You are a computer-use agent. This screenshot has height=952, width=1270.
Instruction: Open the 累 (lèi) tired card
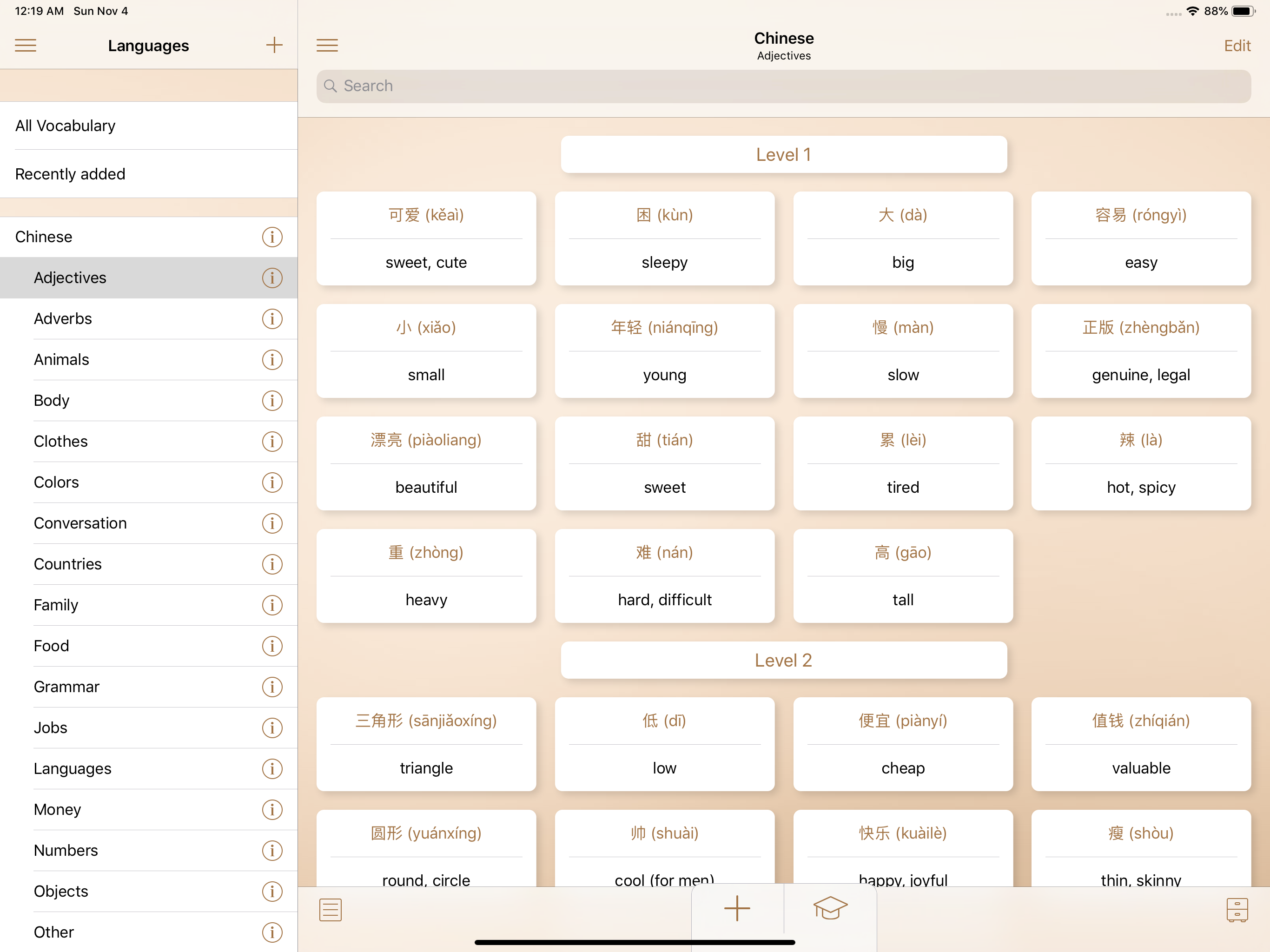coord(903,463)
